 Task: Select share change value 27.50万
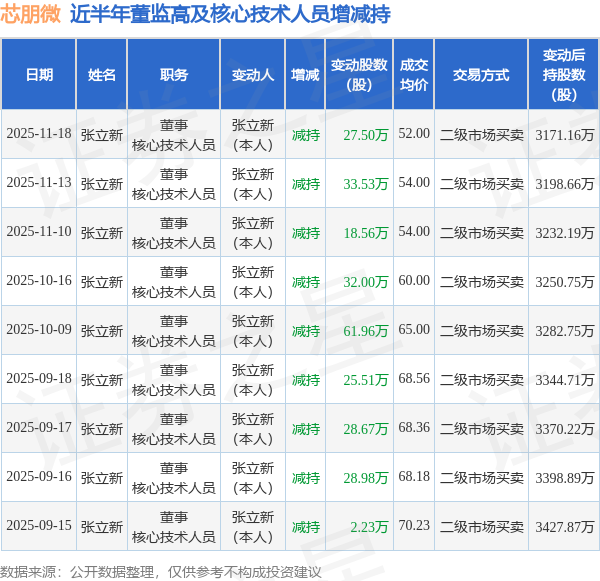(x=365, y=135)
